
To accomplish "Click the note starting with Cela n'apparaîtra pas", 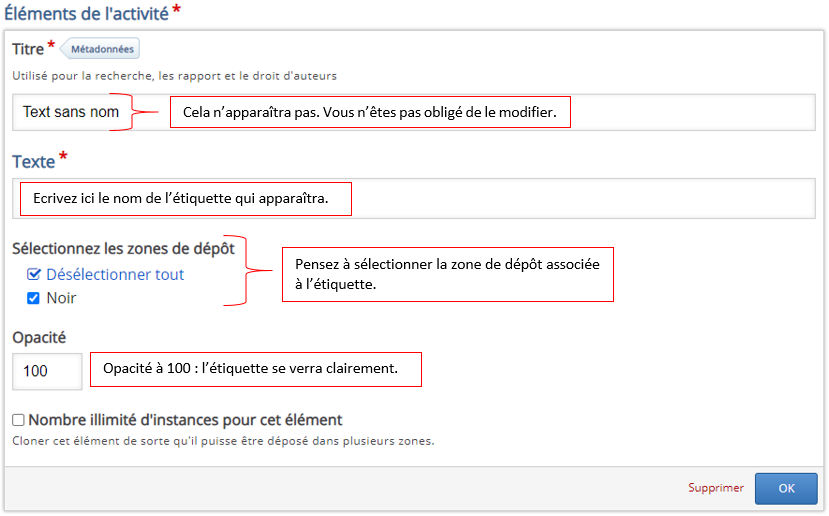I will [370, 112].
